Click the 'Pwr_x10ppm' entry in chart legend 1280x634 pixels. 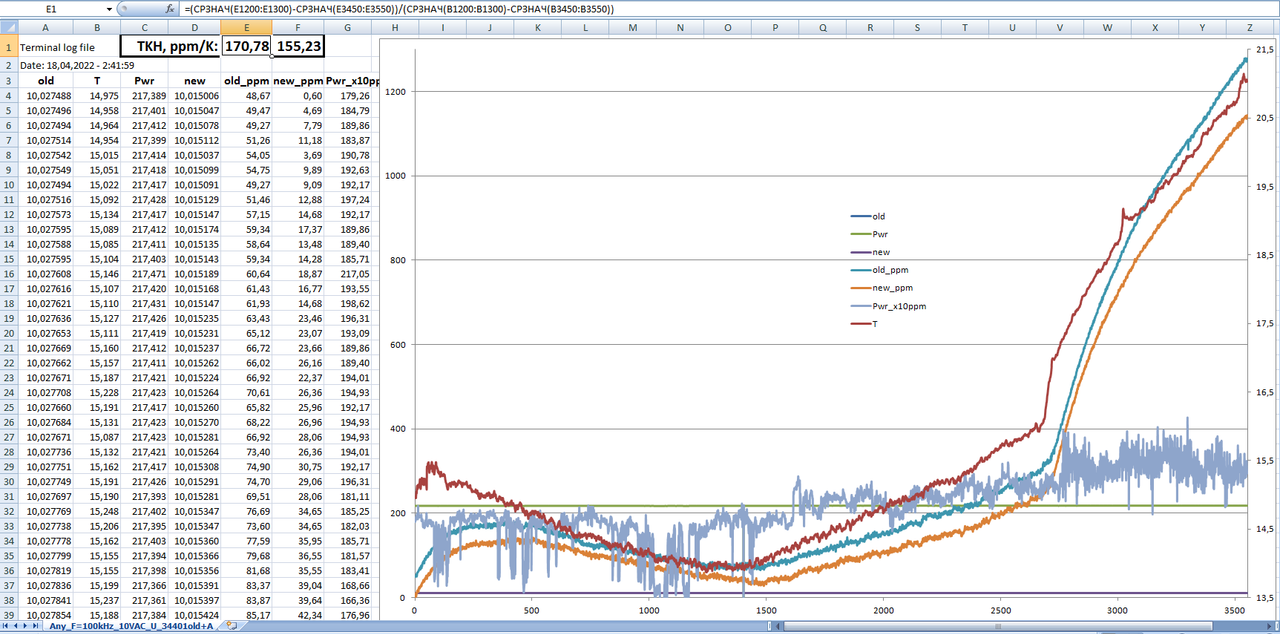click(x=888, y=307)
